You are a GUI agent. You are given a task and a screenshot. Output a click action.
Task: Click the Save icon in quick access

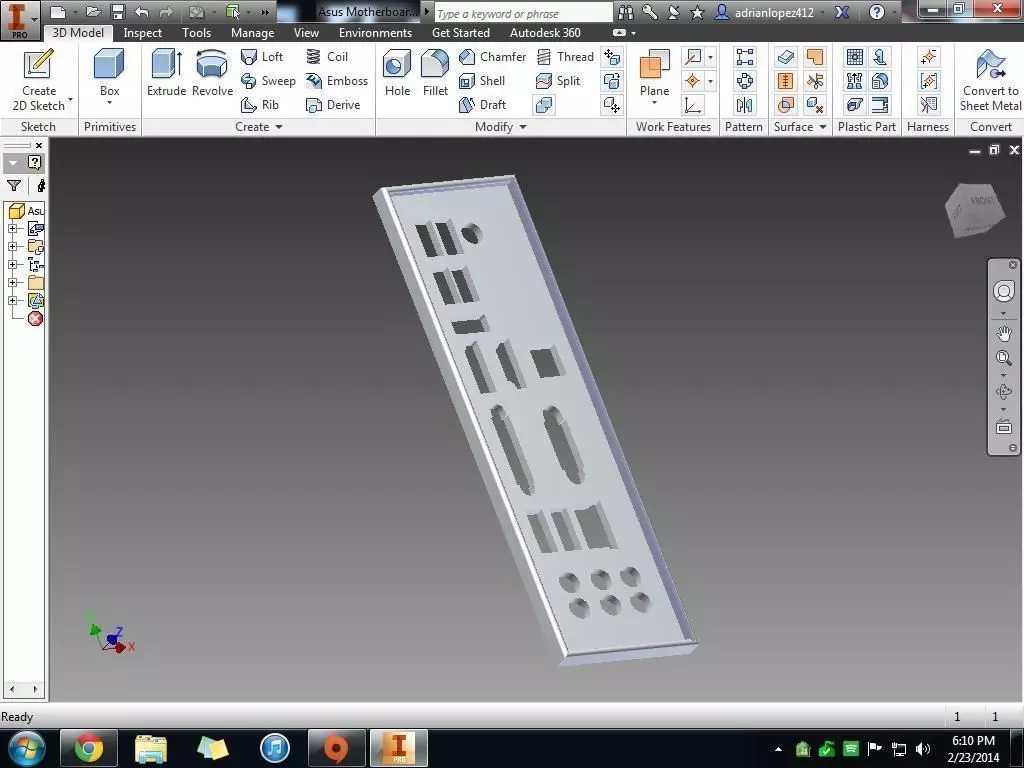tap(118, 12)
